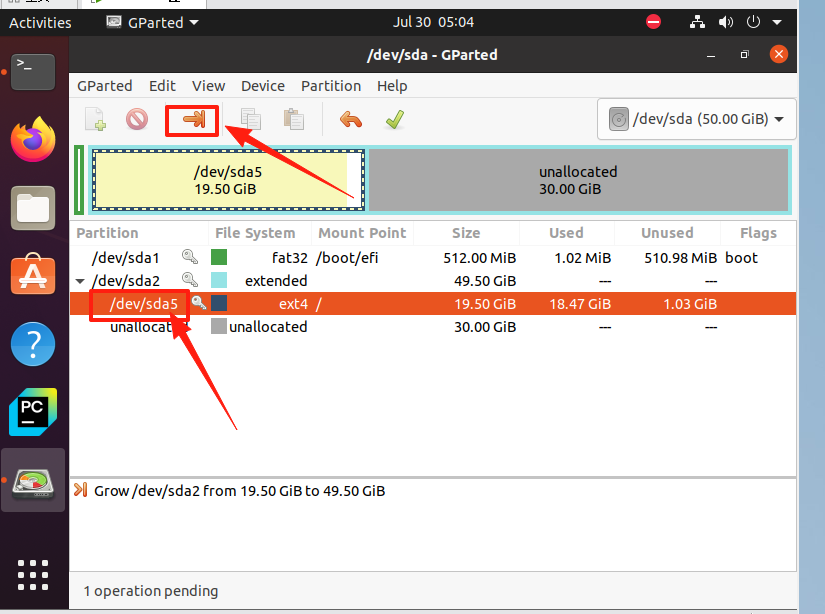Click the gray unallocated color swatch

coord(219,326)
